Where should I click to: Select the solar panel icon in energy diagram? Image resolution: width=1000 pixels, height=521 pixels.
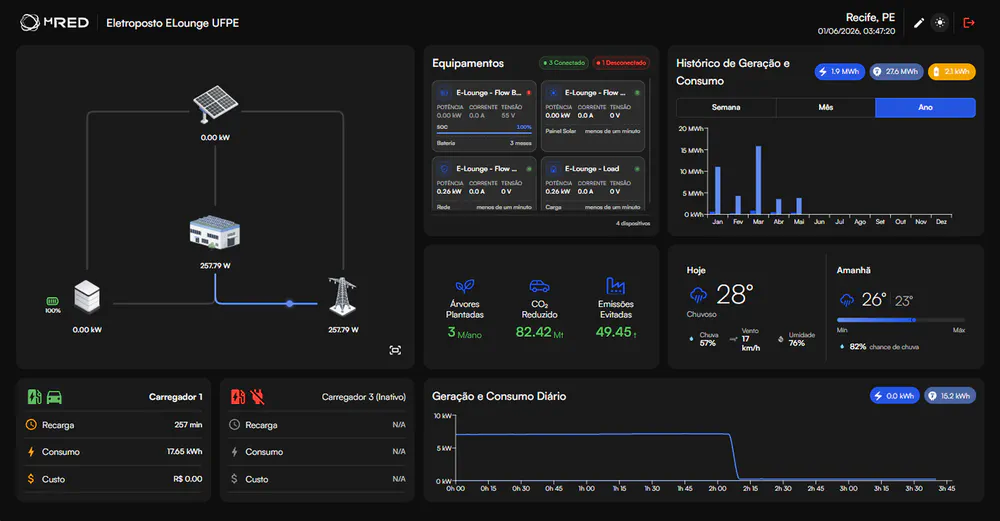[216, 104]
